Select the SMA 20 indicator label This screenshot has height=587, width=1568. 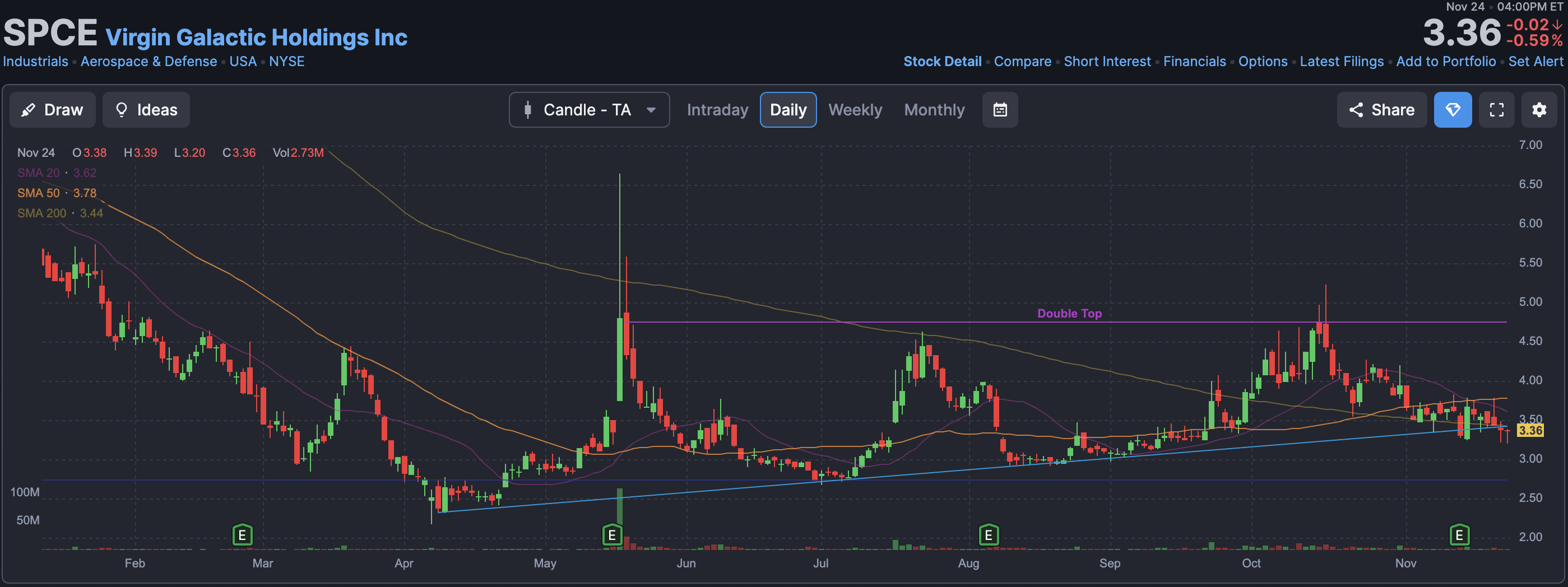(x=57, y=173)
